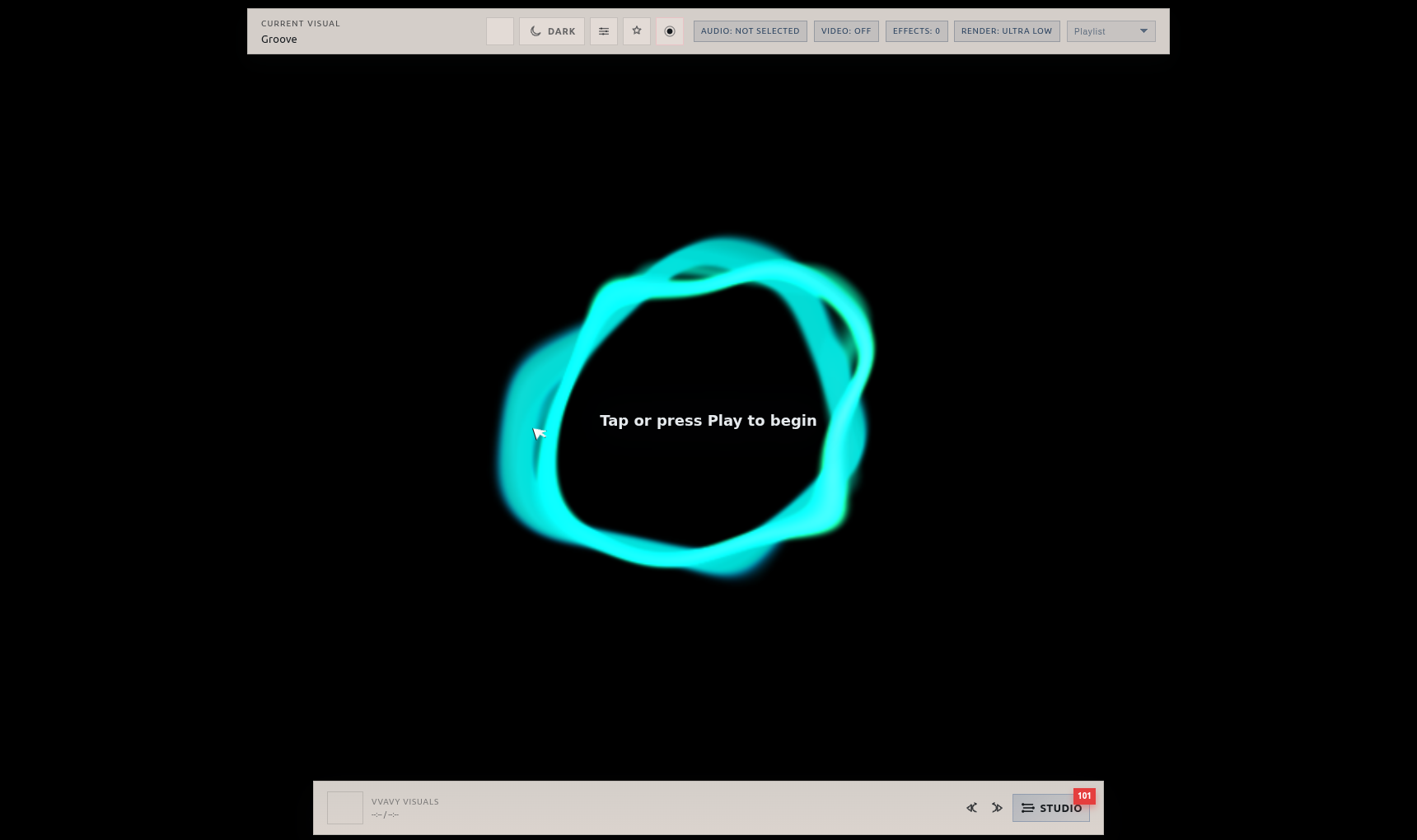
Task: Click the 101 notification badge
Action: pyautogui.click(x=1084, y=796)
